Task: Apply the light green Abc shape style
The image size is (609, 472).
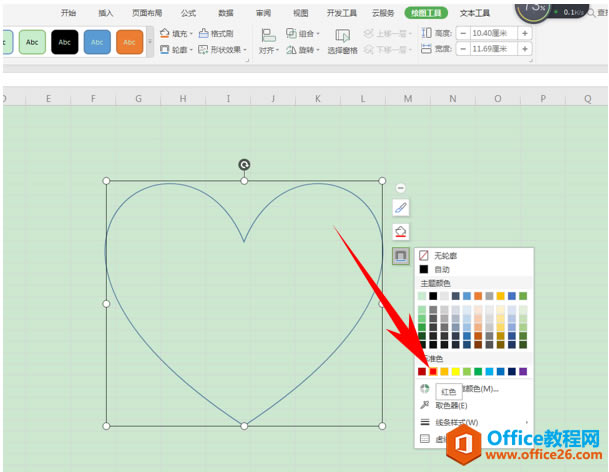Action: pos(32,42)
